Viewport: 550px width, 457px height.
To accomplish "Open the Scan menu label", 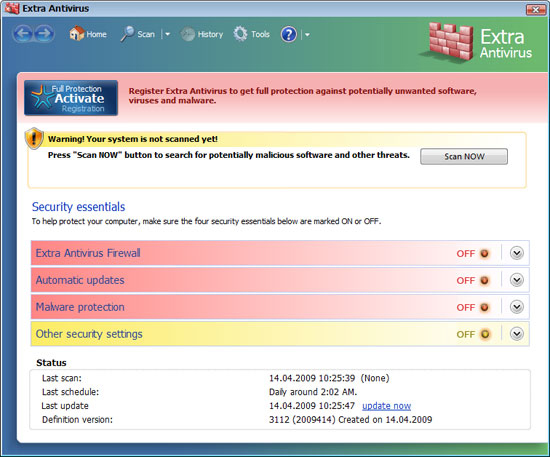I will click(x=146, y=34).
